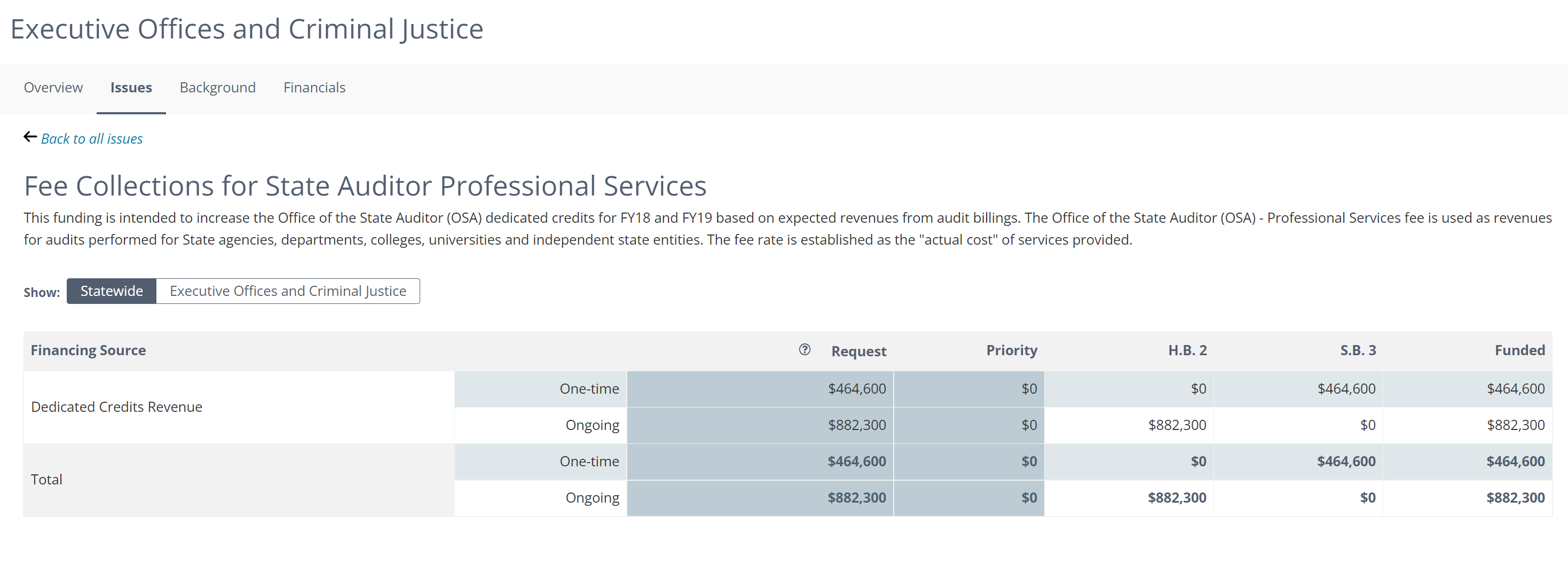Show Executive Offices and Criminal Justice only
This screenshot has height=571, width=1568.
(287, 291)
